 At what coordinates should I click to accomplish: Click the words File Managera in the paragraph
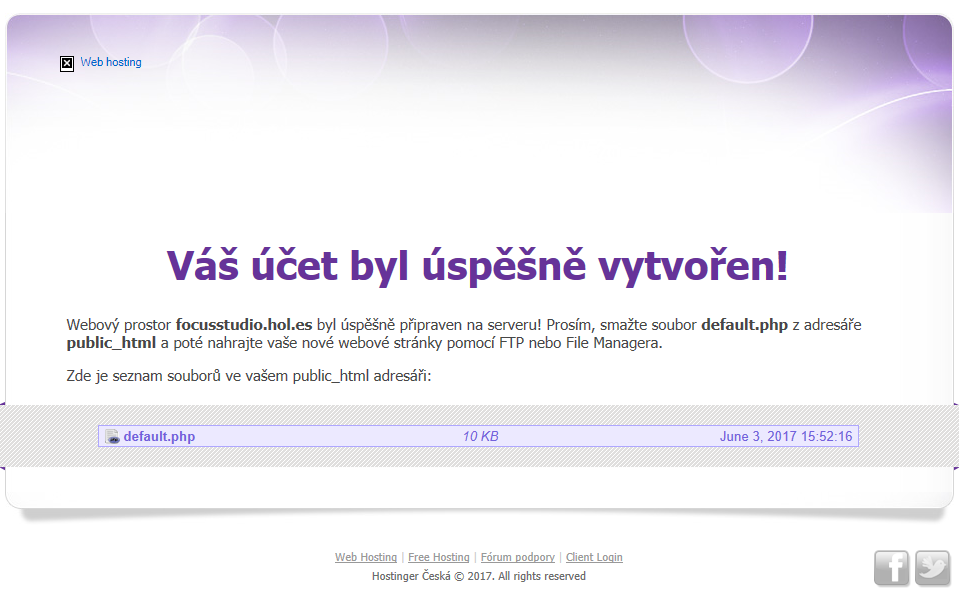point(620,343)
